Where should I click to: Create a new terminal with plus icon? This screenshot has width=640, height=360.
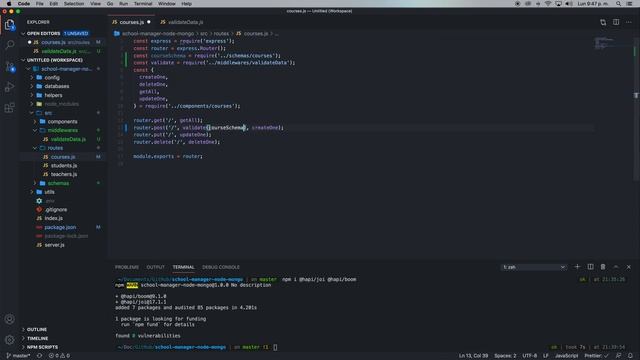tap(577, 267)
